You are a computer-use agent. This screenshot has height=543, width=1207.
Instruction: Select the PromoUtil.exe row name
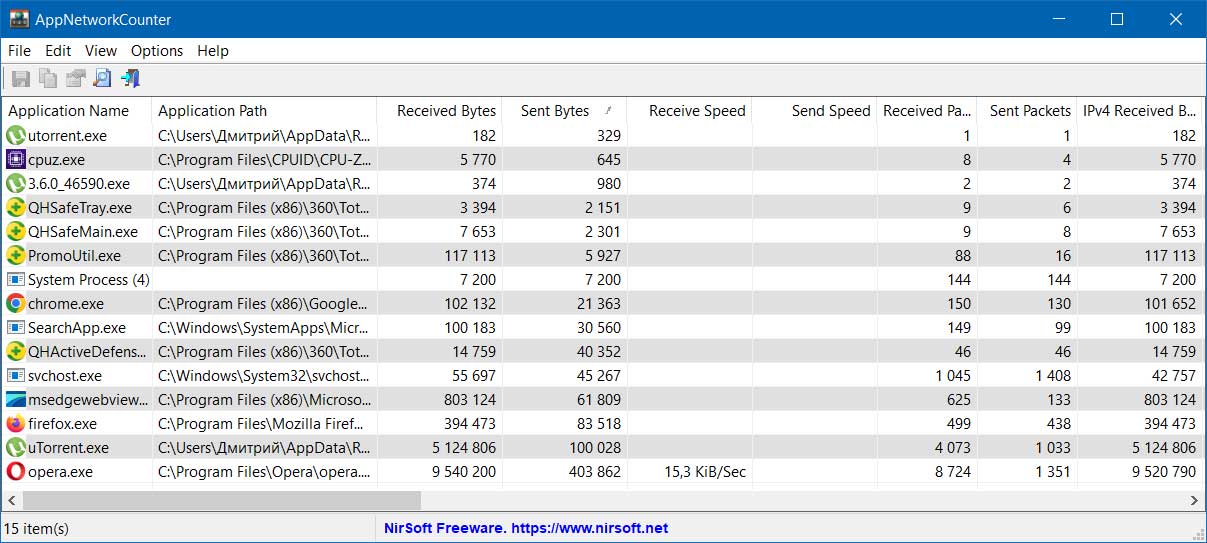tap(74, 256)
